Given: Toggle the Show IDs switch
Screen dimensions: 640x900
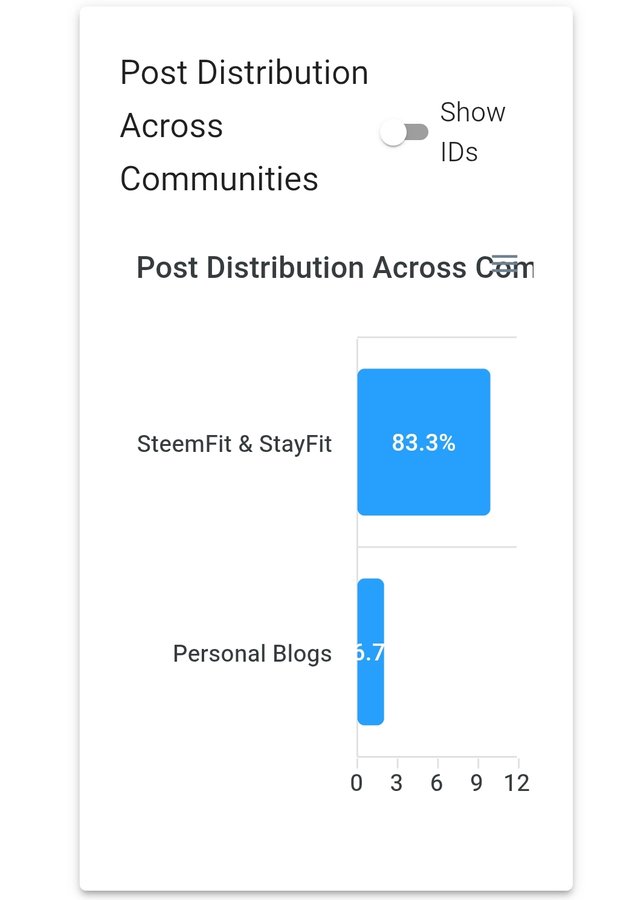Looking at the screenshot, I should click(404, 133).
